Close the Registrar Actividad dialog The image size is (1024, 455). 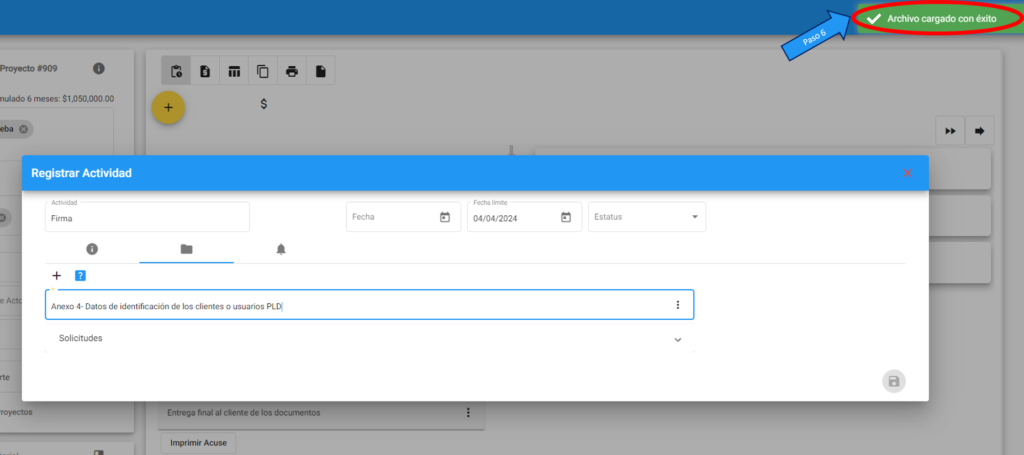click(907, 173)
